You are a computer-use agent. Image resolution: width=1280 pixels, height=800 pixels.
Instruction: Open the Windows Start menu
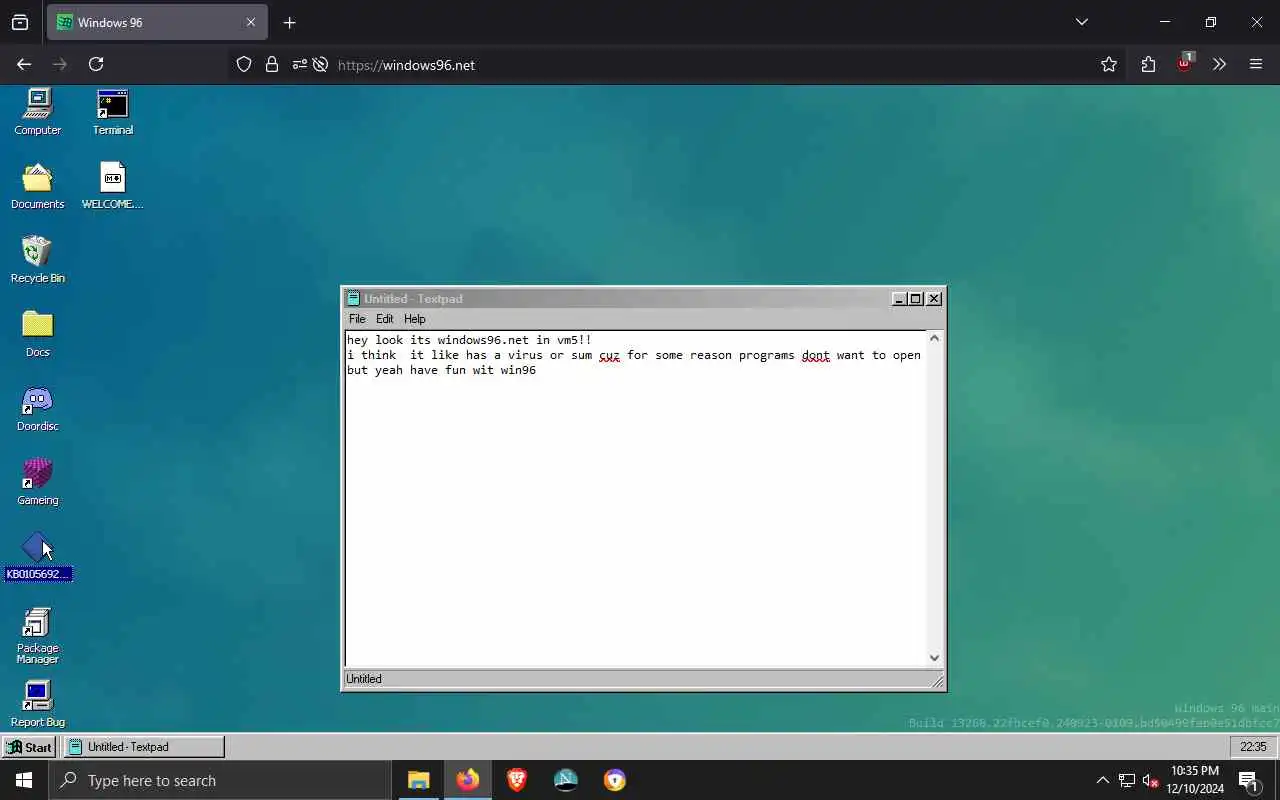tap(24, 781)
